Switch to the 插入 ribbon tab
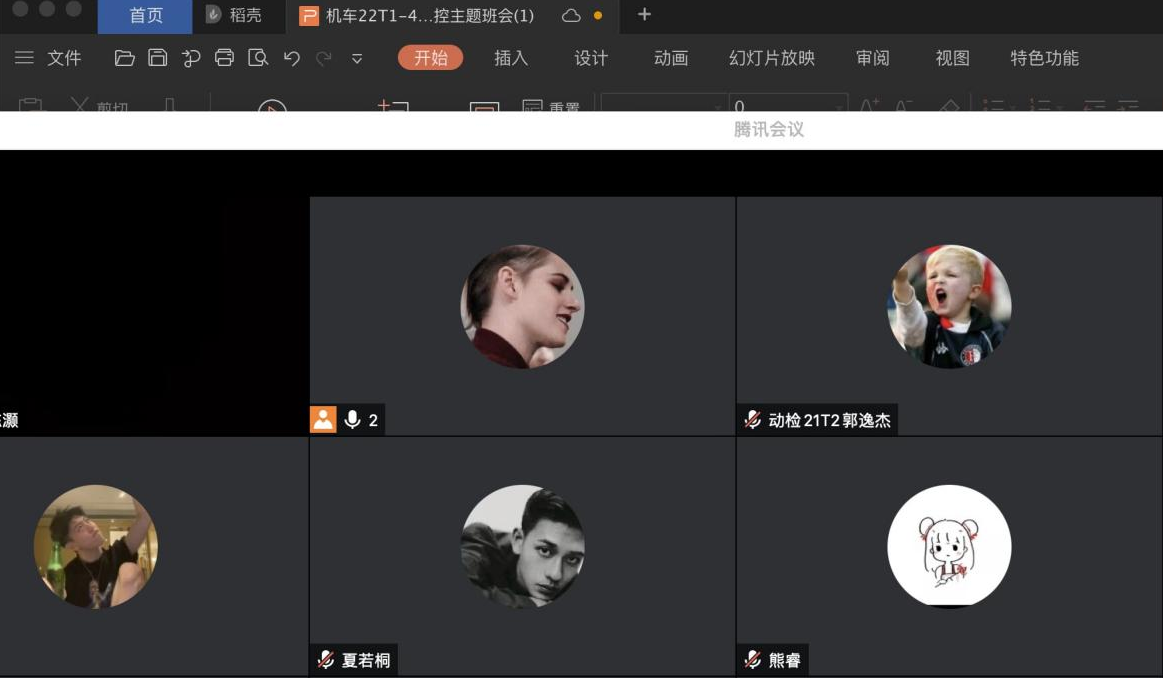The image size is (1163, 678). (x=511, y=58)
